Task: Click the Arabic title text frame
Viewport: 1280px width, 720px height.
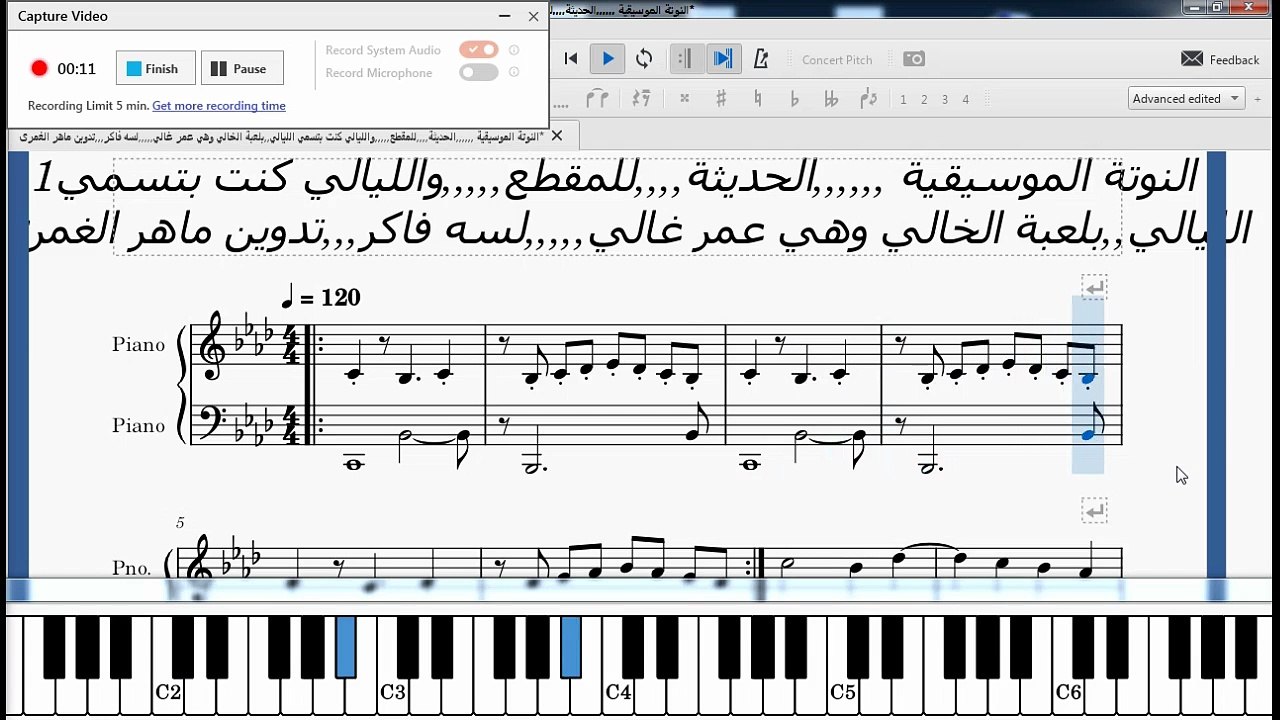Action: [x=617, y=205]
